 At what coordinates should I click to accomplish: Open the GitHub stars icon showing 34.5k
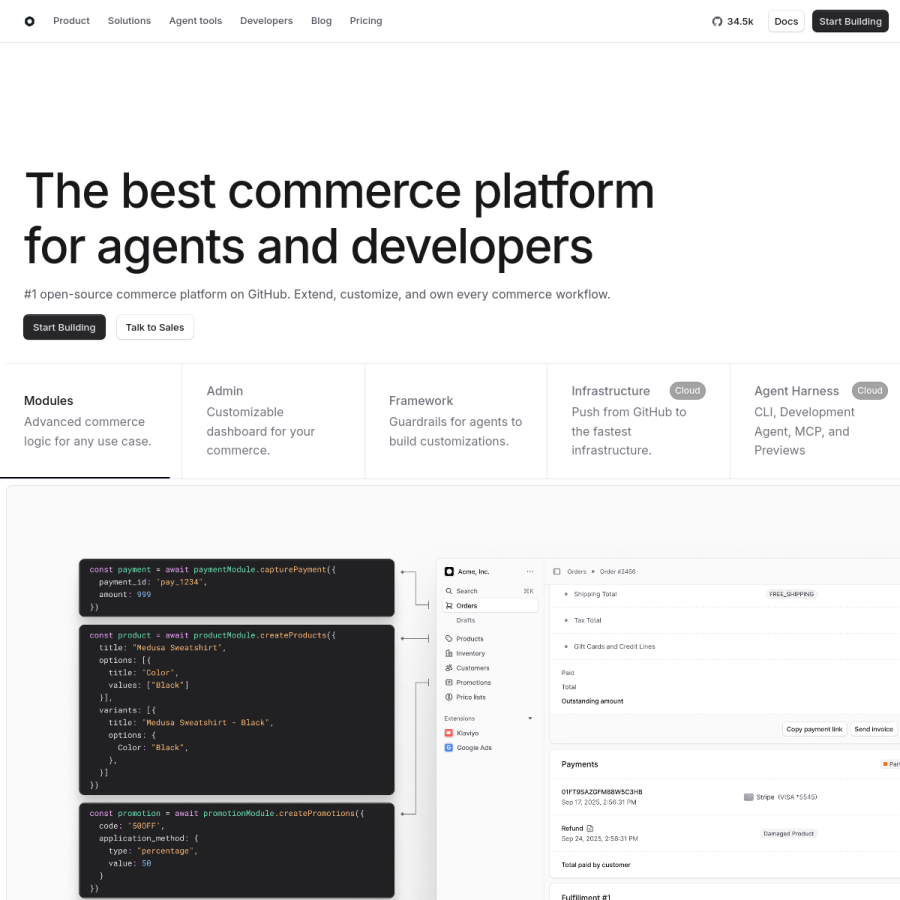pyautogui.click(x=717, y=21)
